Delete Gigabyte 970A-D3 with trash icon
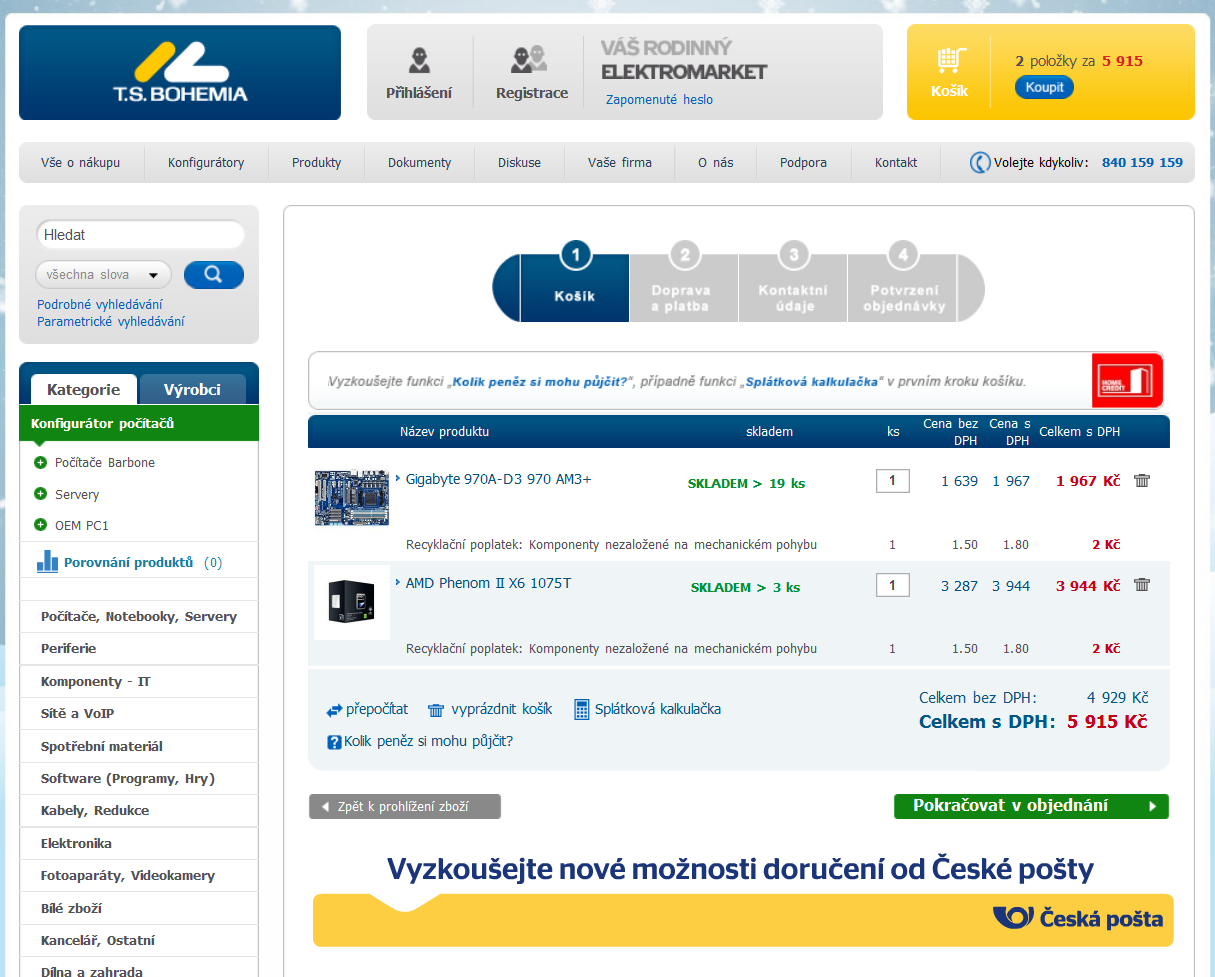1215x977 pixels. click(x=1142, y=480)
